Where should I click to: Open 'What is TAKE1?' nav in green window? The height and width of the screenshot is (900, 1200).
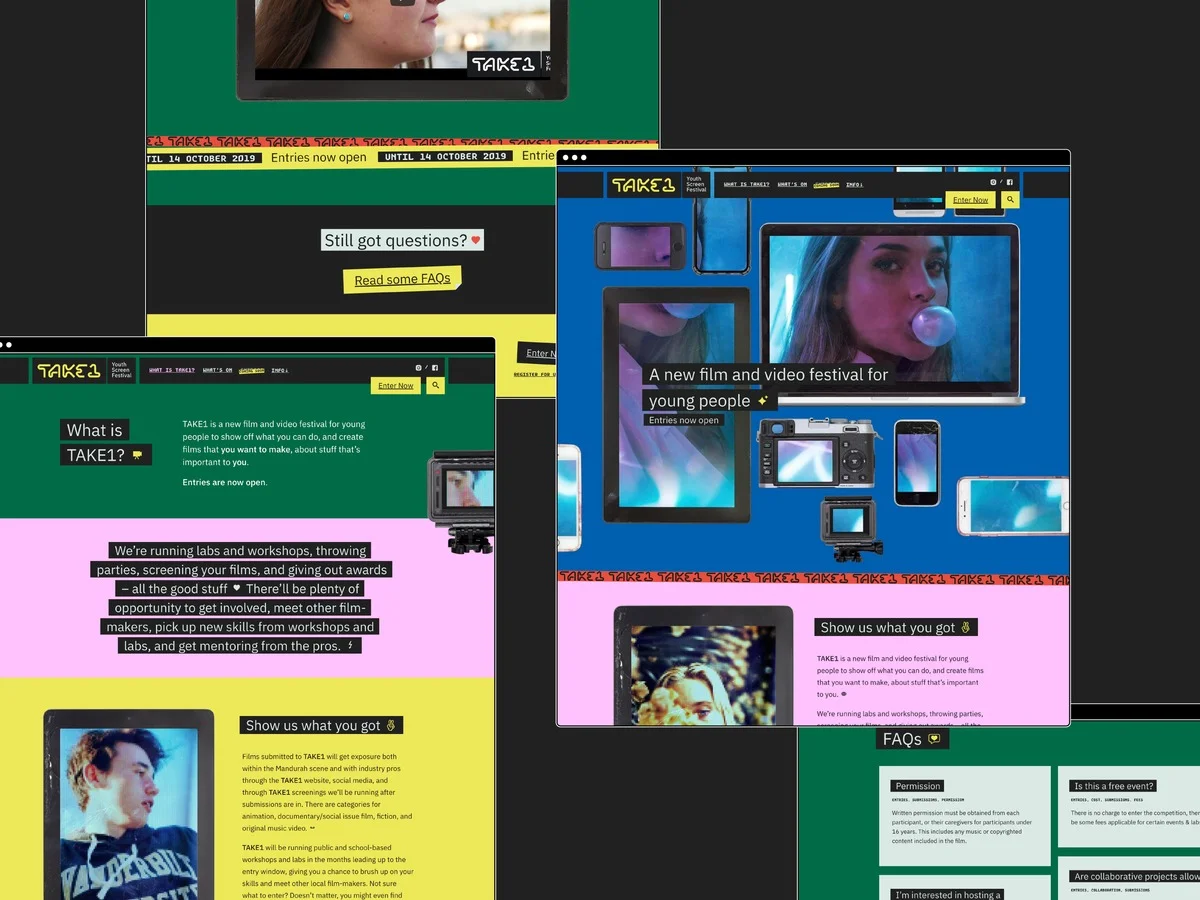point(172,370)
